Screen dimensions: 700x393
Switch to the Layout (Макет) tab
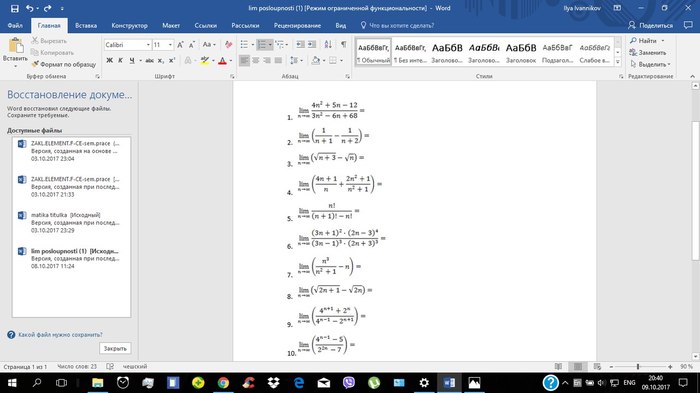(171, 25)
